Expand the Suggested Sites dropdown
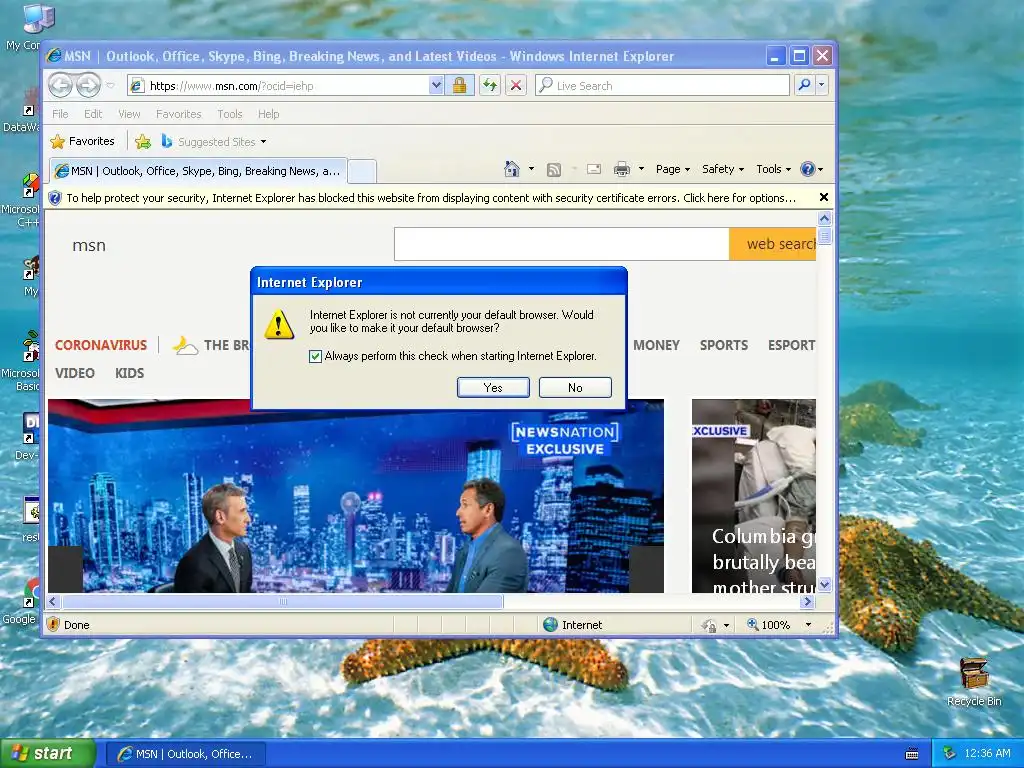This screenshot has width=1024, height=768. 263,142
